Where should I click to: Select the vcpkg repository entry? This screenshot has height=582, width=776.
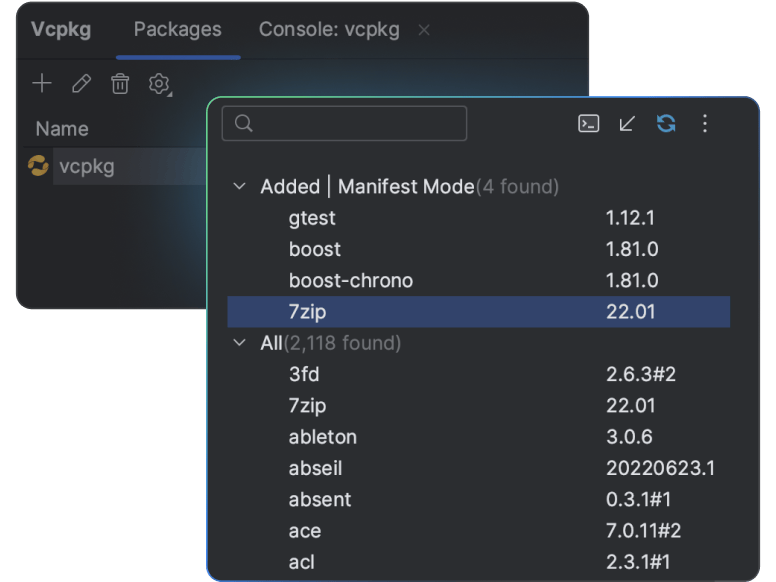tap(86, 166)
